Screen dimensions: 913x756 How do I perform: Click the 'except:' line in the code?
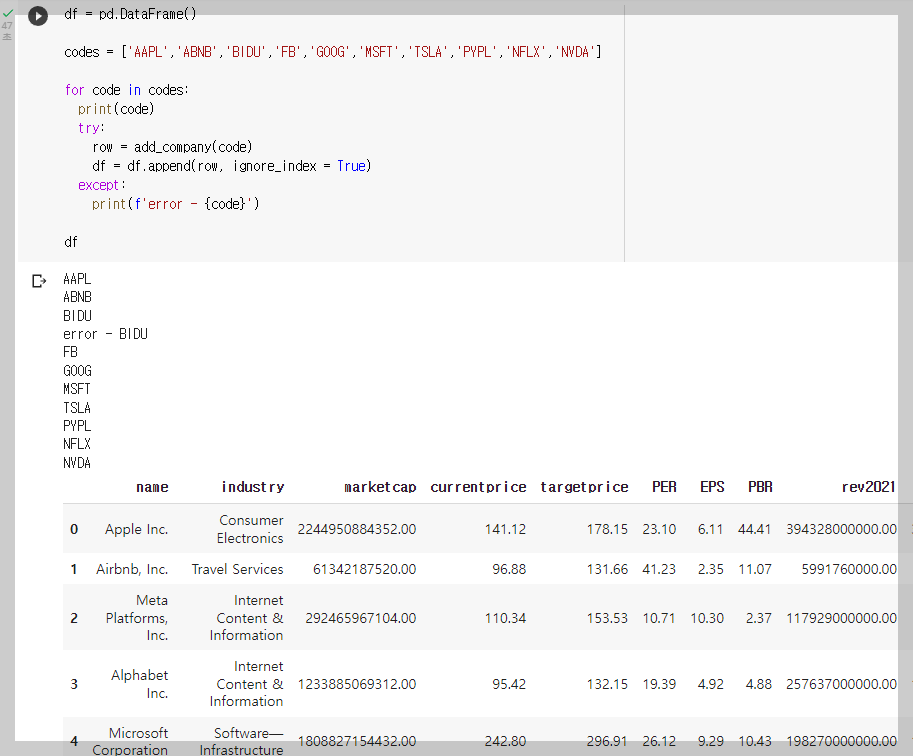(x=102, y=185)
